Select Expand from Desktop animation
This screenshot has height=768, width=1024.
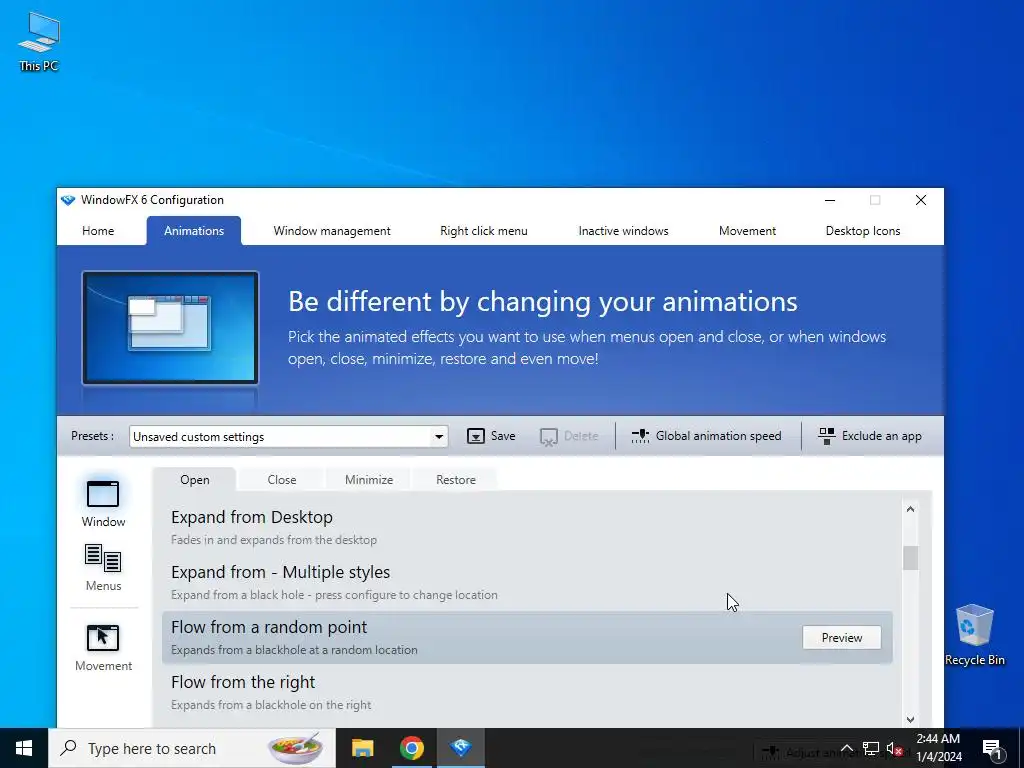[527, 528]
